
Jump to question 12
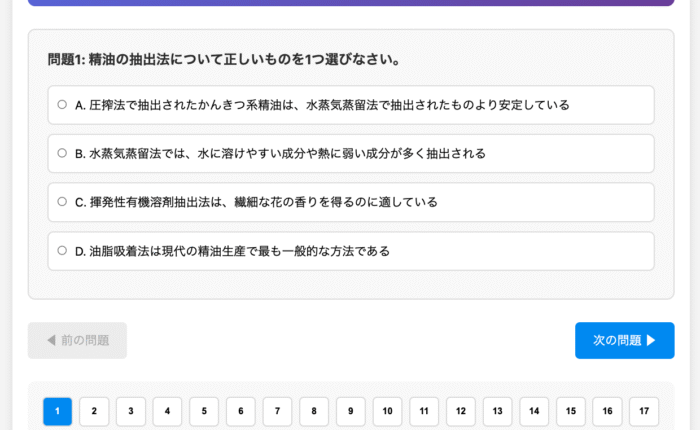(461, 411)
